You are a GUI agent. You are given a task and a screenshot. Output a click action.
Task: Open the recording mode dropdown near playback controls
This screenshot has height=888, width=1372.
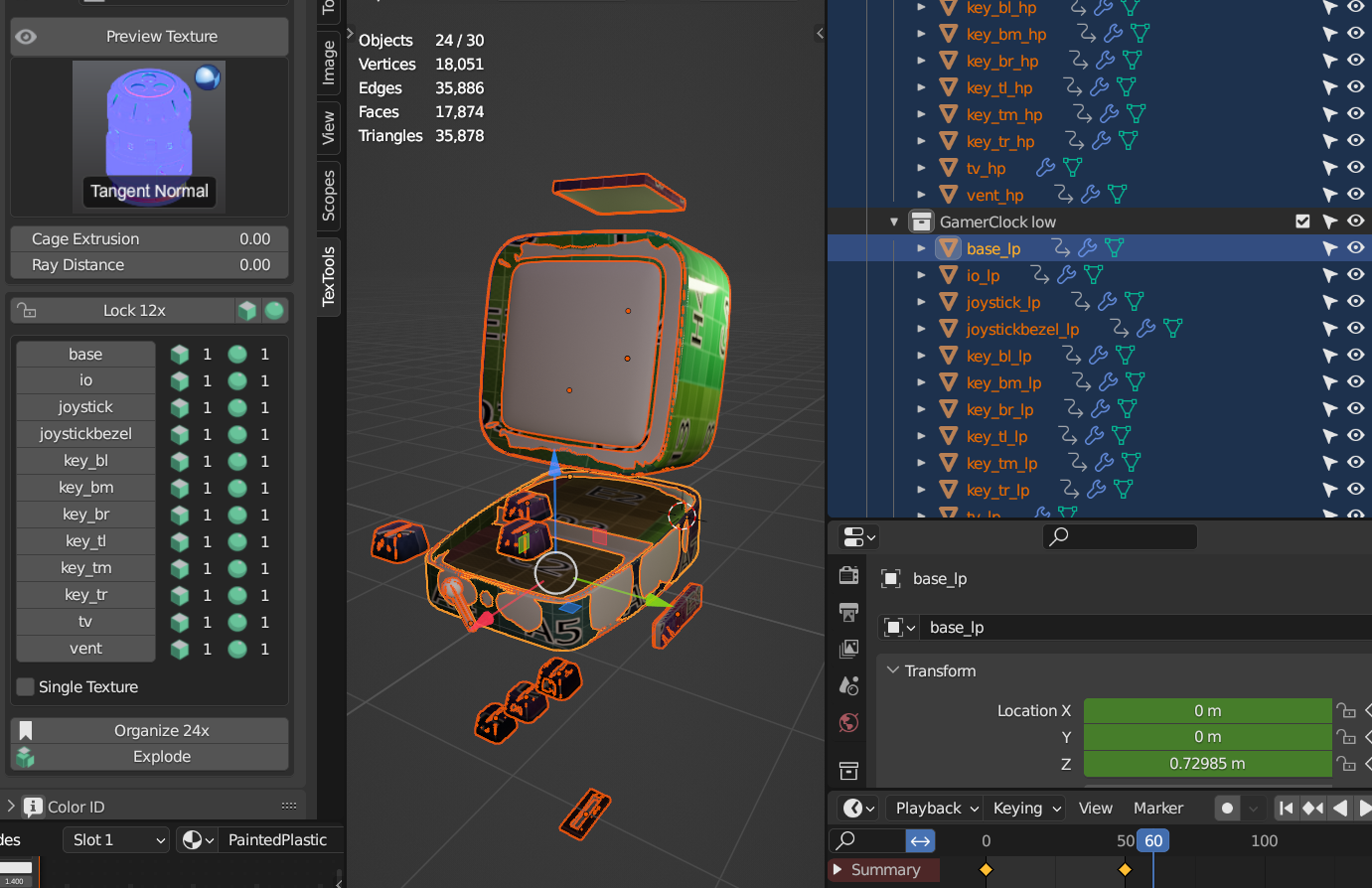(1251, 808)
